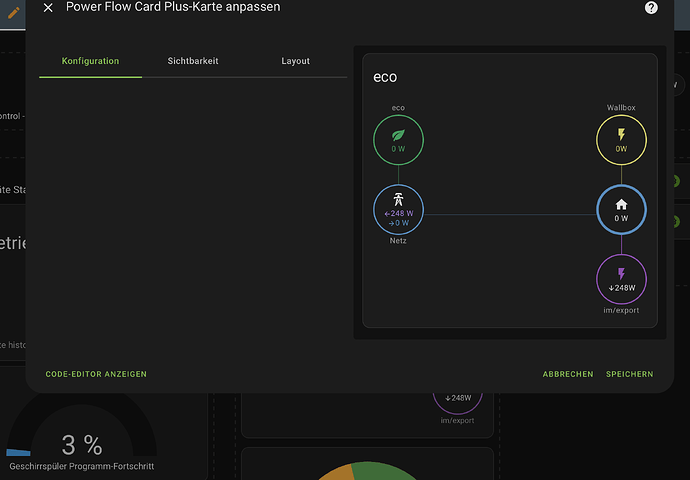Screen dimensions: 690x480
Task: Show the code editor
Action: point(96,374)
